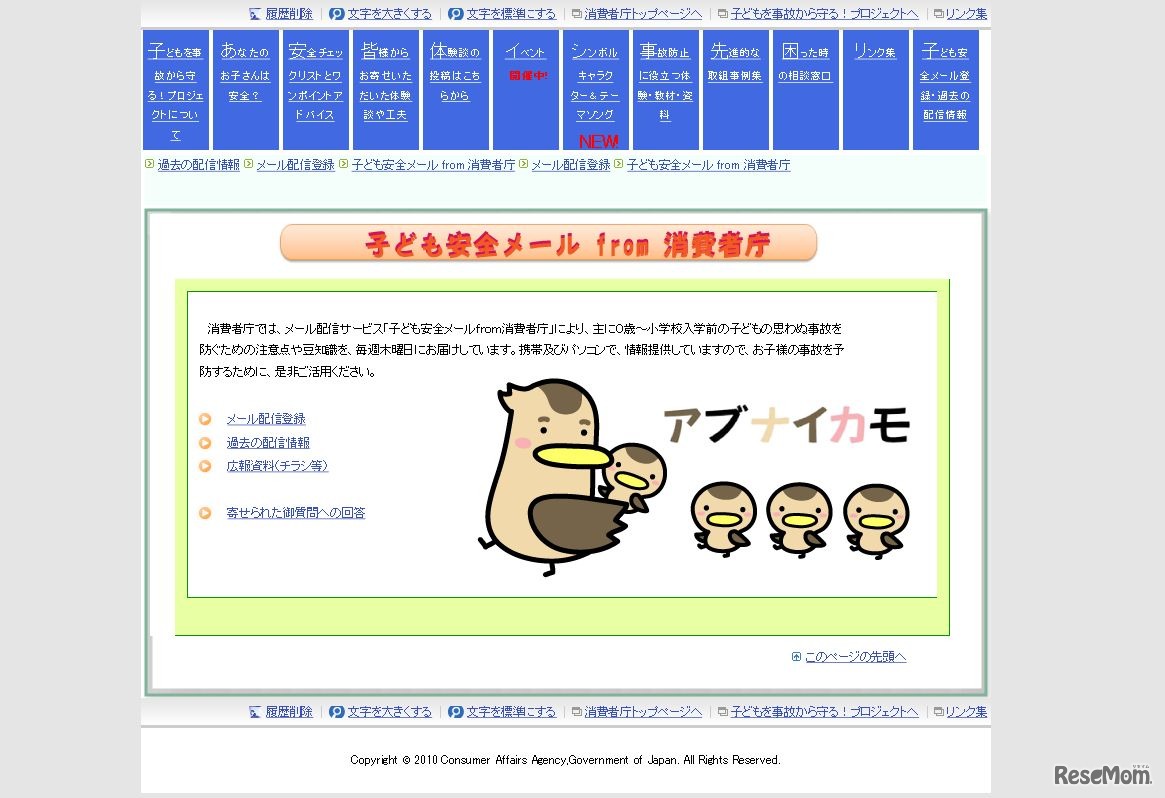Open the メール配信登録 link in page body
Viewport: 1165px width, 798px height.
266,419
